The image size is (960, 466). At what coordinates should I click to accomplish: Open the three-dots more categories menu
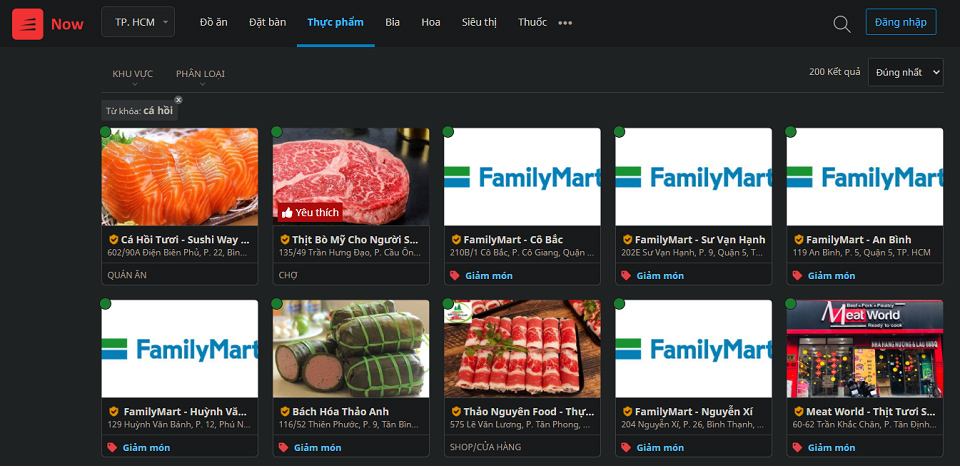click(565, 23)
